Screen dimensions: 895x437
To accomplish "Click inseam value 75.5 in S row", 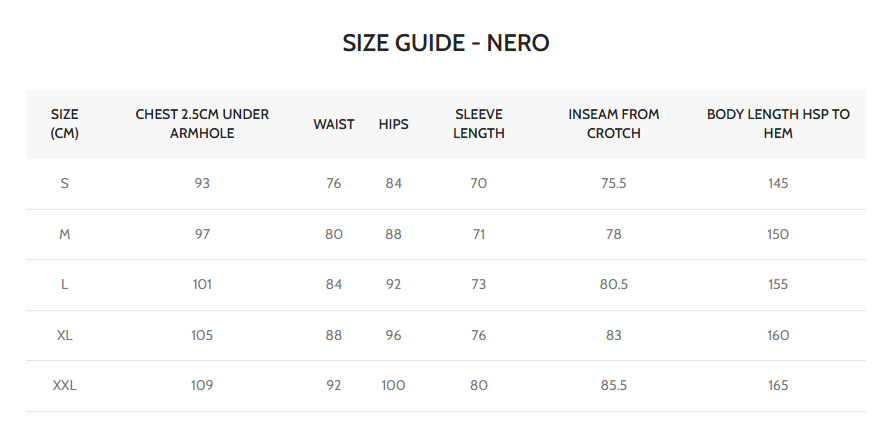I will [614, 184].
